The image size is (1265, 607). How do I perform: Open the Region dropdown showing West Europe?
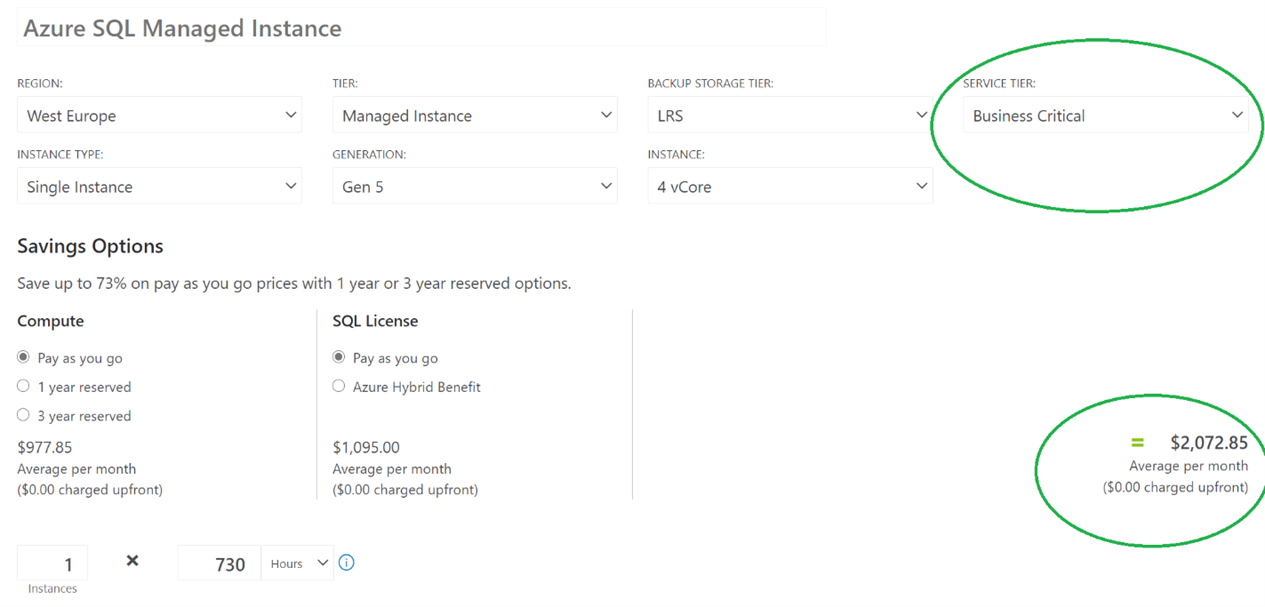159,116
